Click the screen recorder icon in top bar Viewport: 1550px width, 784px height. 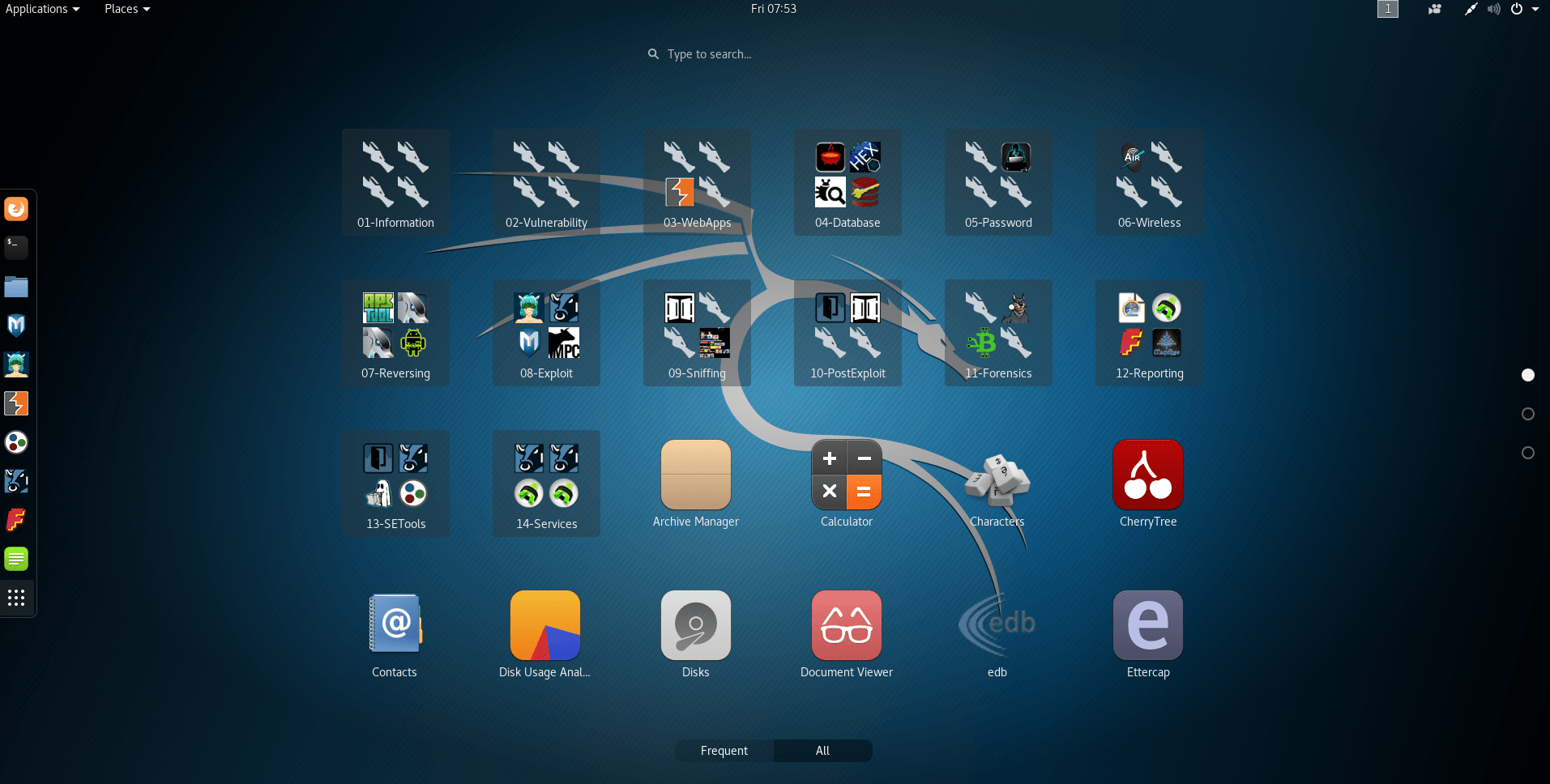coord(1434,9)
